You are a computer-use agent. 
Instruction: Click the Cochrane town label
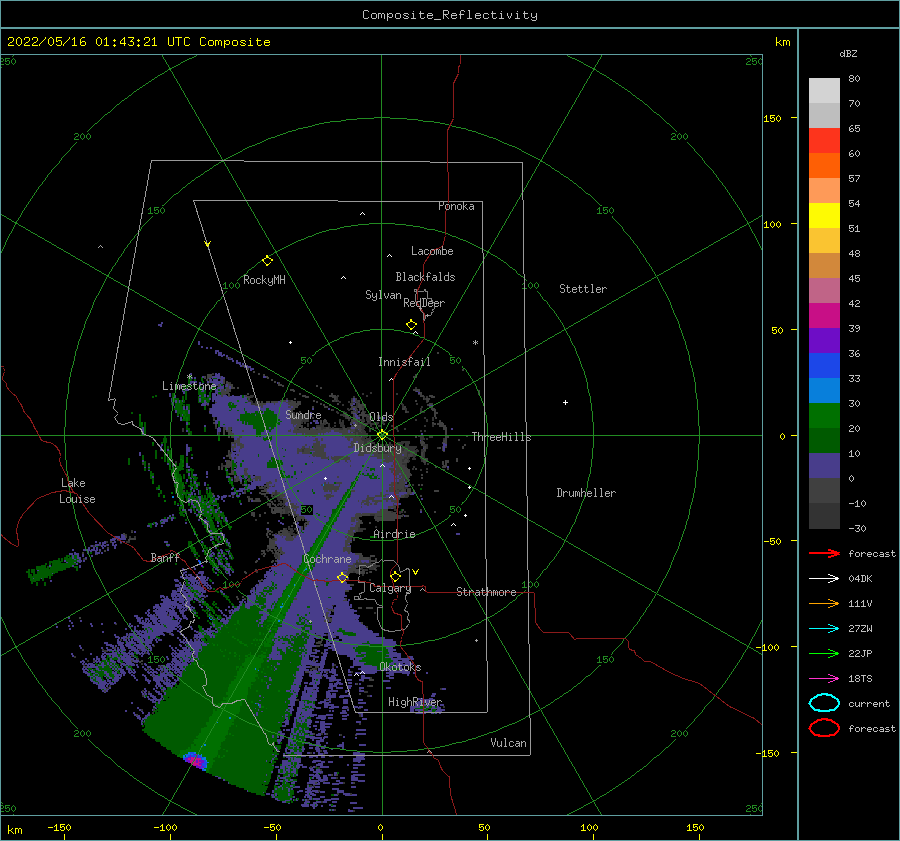[x=327, y=559]
